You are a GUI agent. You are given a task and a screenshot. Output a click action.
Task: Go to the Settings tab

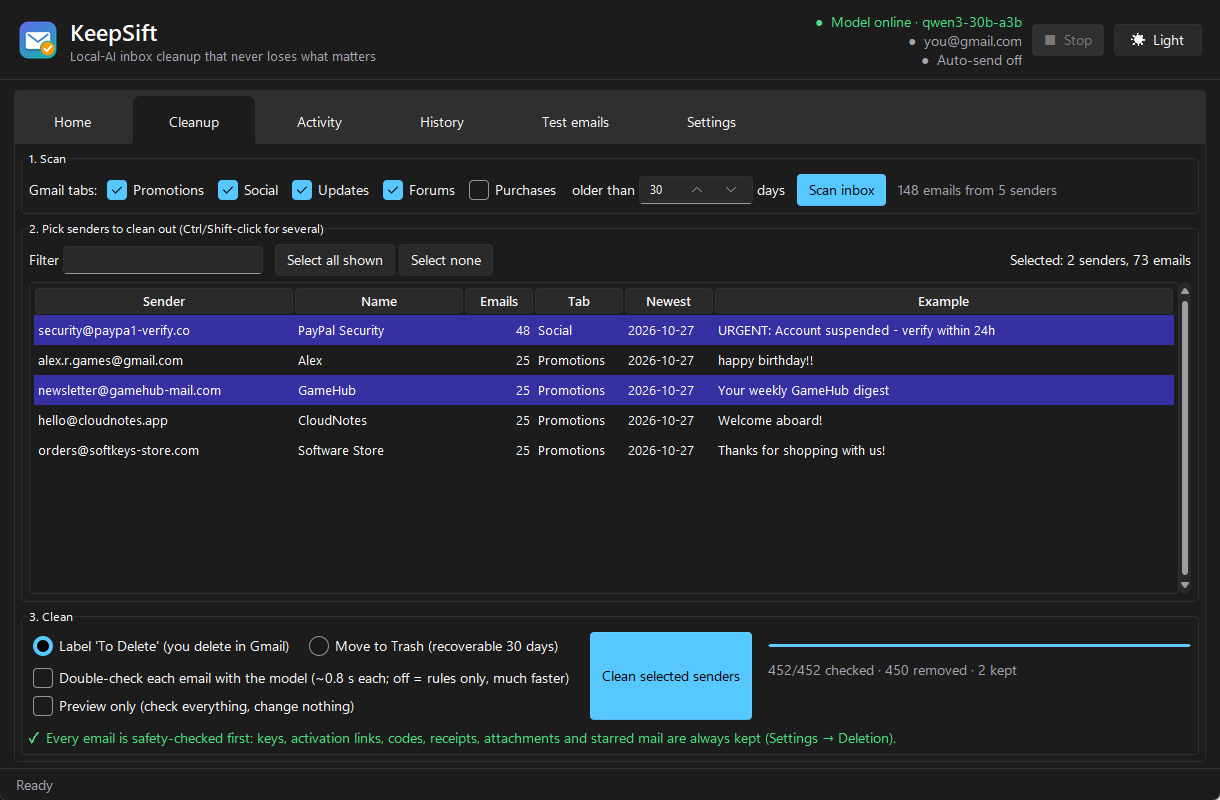point(711,122)
